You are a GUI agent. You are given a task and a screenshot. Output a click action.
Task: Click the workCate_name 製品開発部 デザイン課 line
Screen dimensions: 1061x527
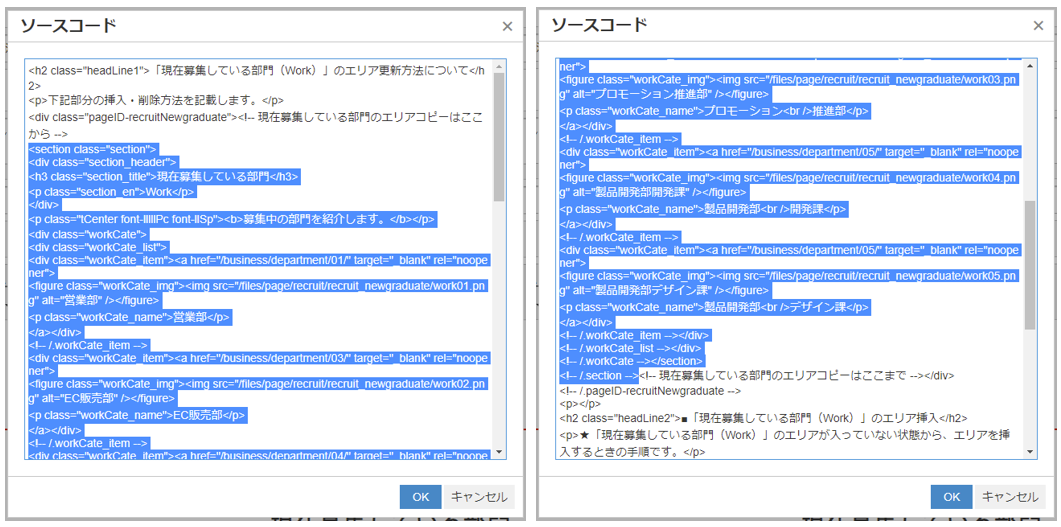click(714, 307)
